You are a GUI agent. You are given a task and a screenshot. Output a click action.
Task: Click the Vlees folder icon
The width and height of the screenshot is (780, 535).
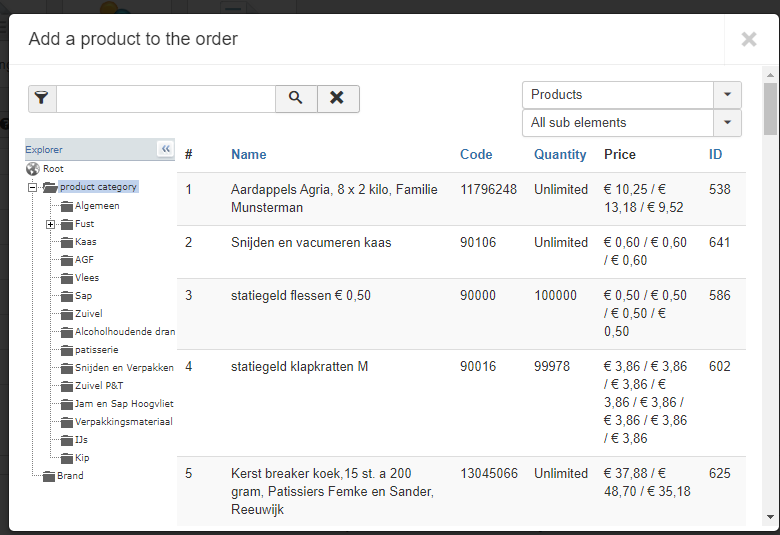point(67,278)
